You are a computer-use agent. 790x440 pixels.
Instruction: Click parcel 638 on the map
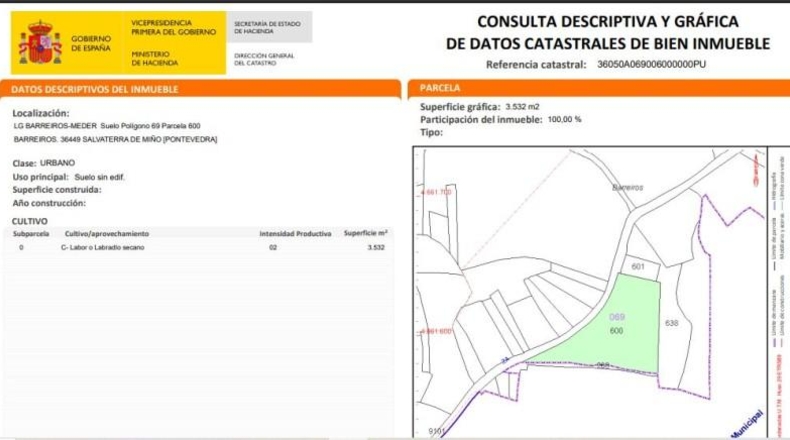click(672, 323)
